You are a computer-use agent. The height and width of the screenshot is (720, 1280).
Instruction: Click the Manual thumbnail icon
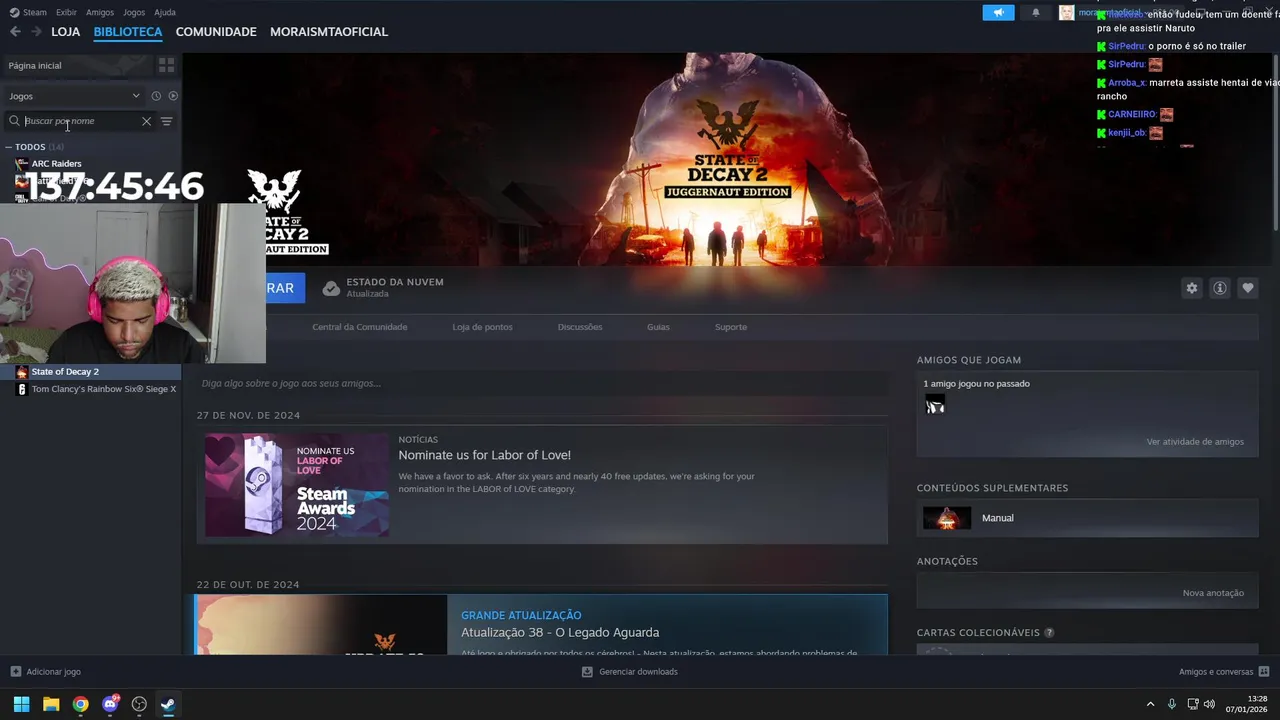(x=946, y=518)
